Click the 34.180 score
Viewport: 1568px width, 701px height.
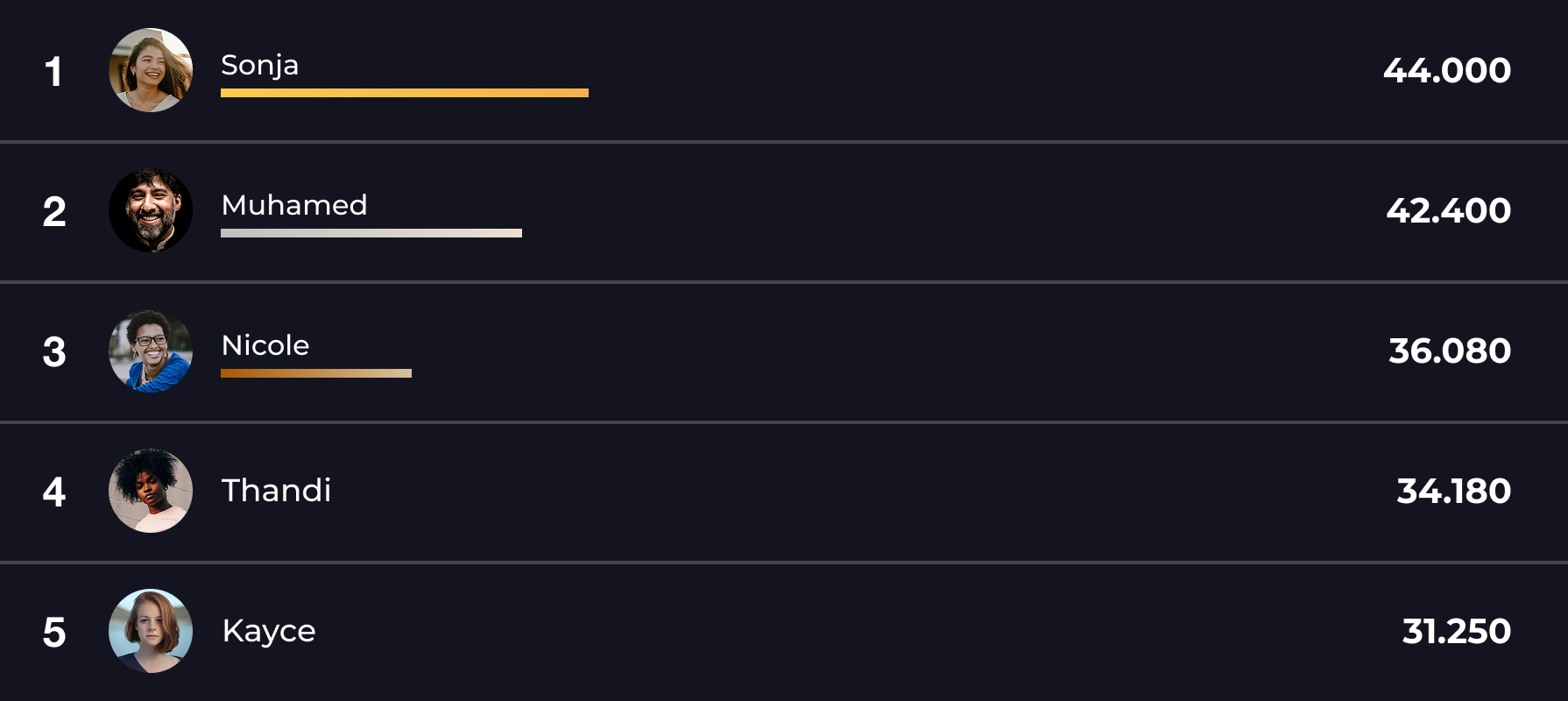tap(1454, 491)
